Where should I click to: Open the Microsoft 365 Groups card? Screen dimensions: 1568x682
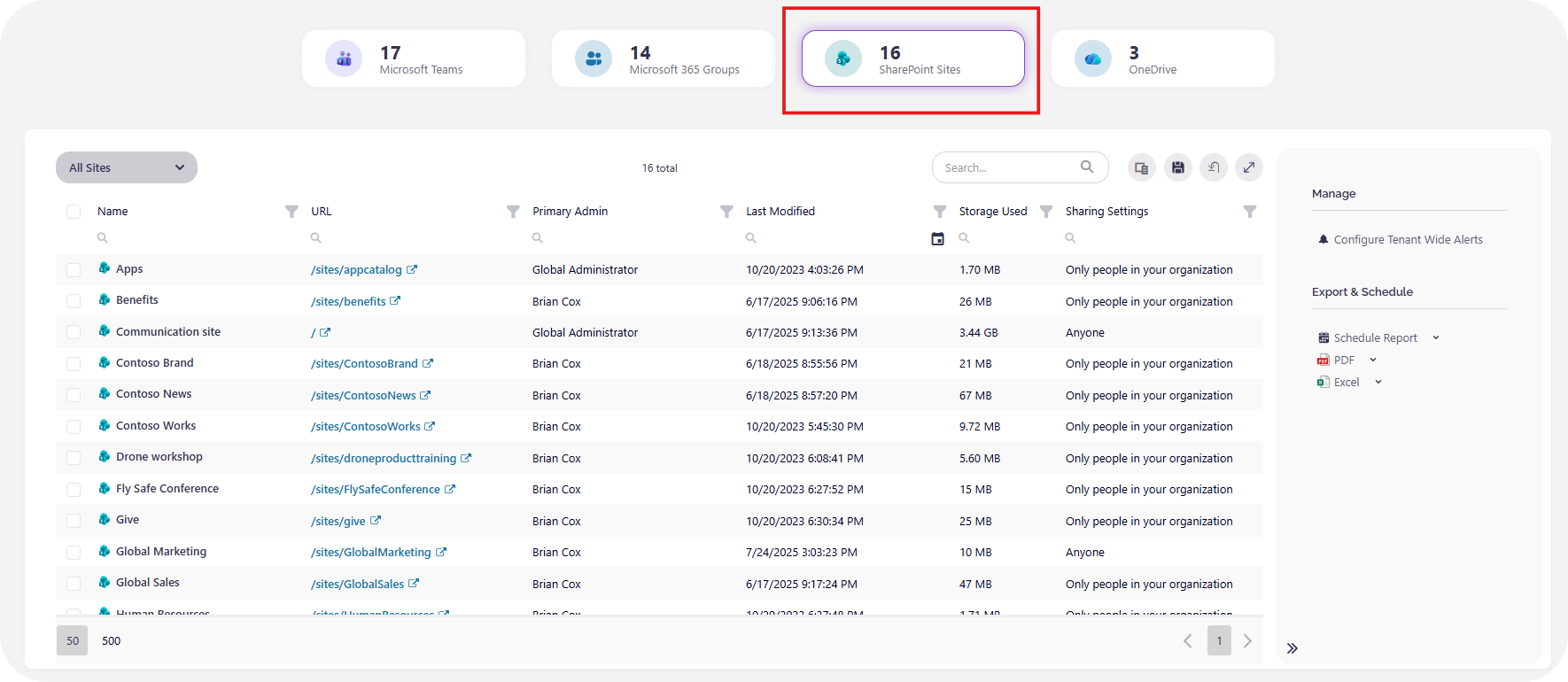click(x=664, y=58)
